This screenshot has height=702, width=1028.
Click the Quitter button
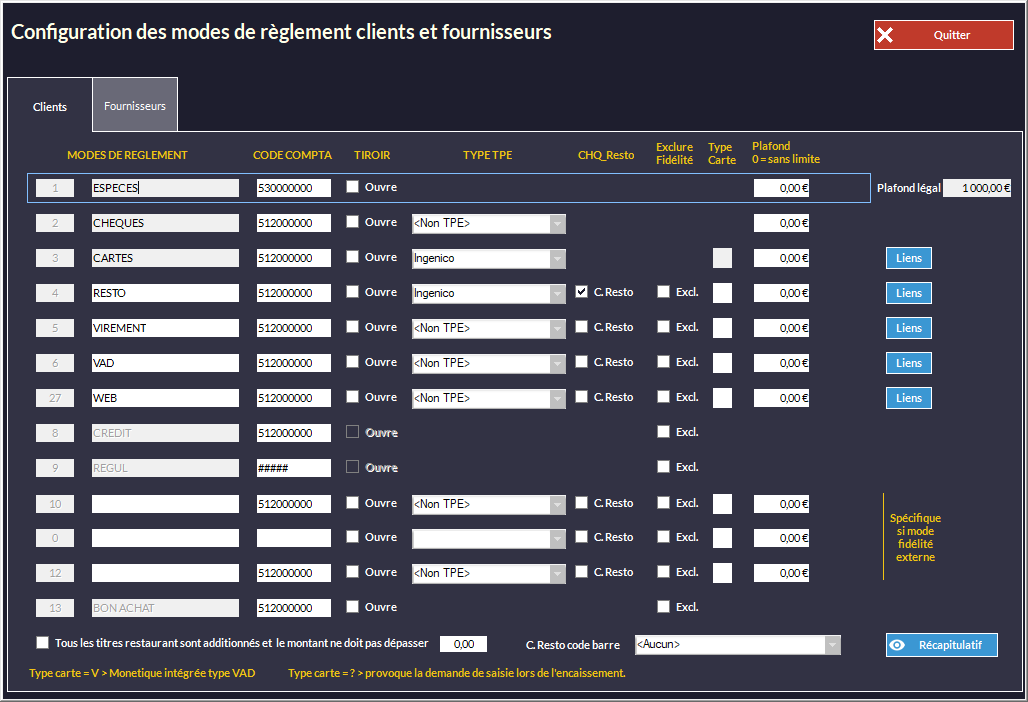(943, 35)
